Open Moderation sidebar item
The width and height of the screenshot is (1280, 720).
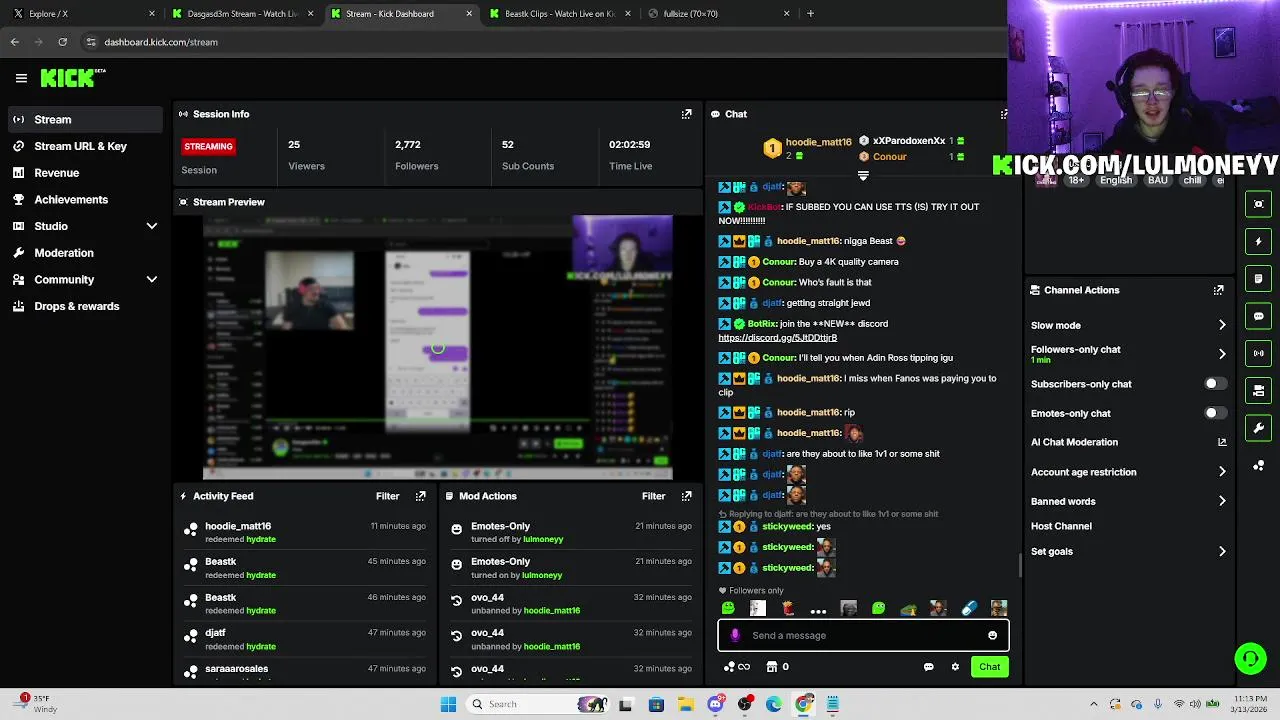coord(85,253)
